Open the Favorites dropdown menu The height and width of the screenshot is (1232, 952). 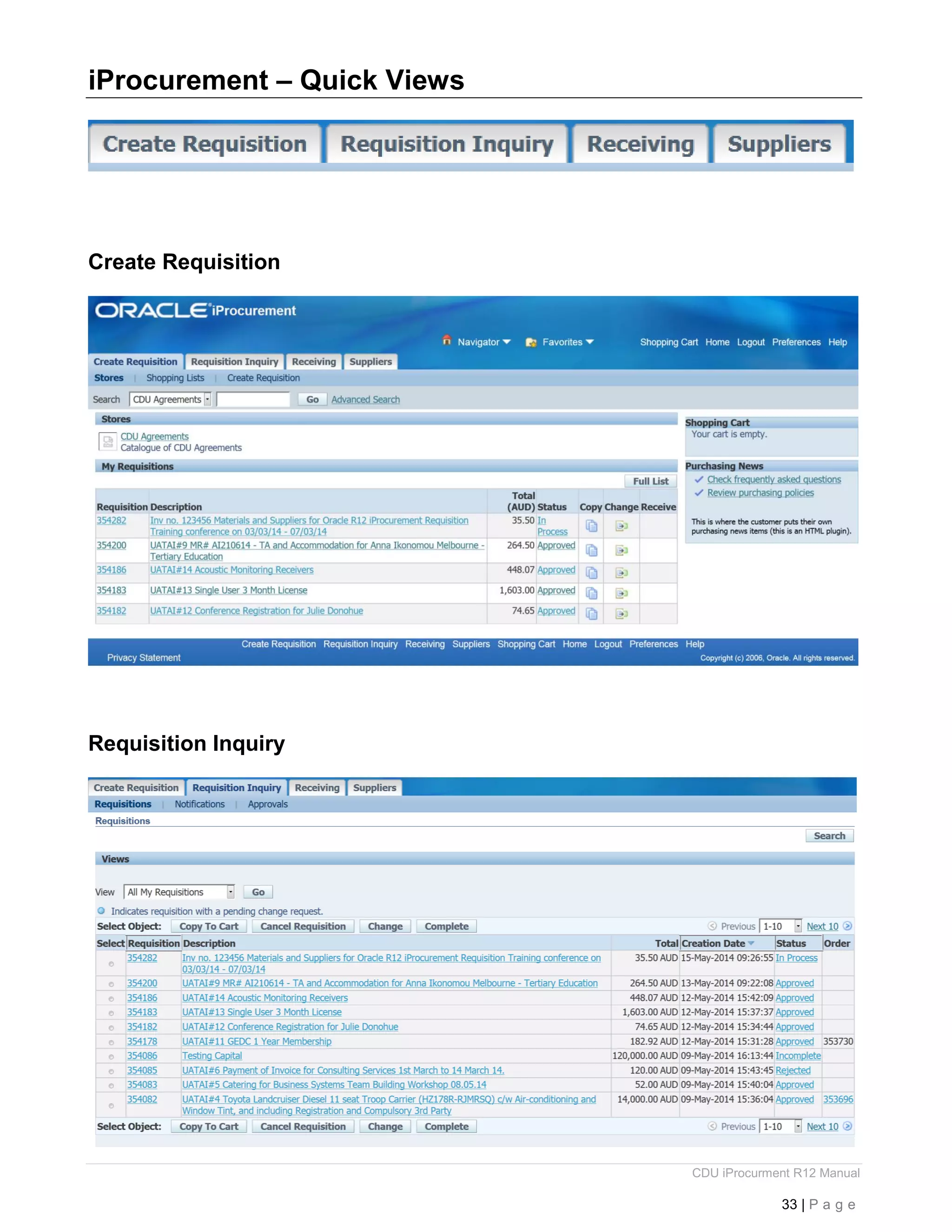pyautogui.click(x=568, y=342)
